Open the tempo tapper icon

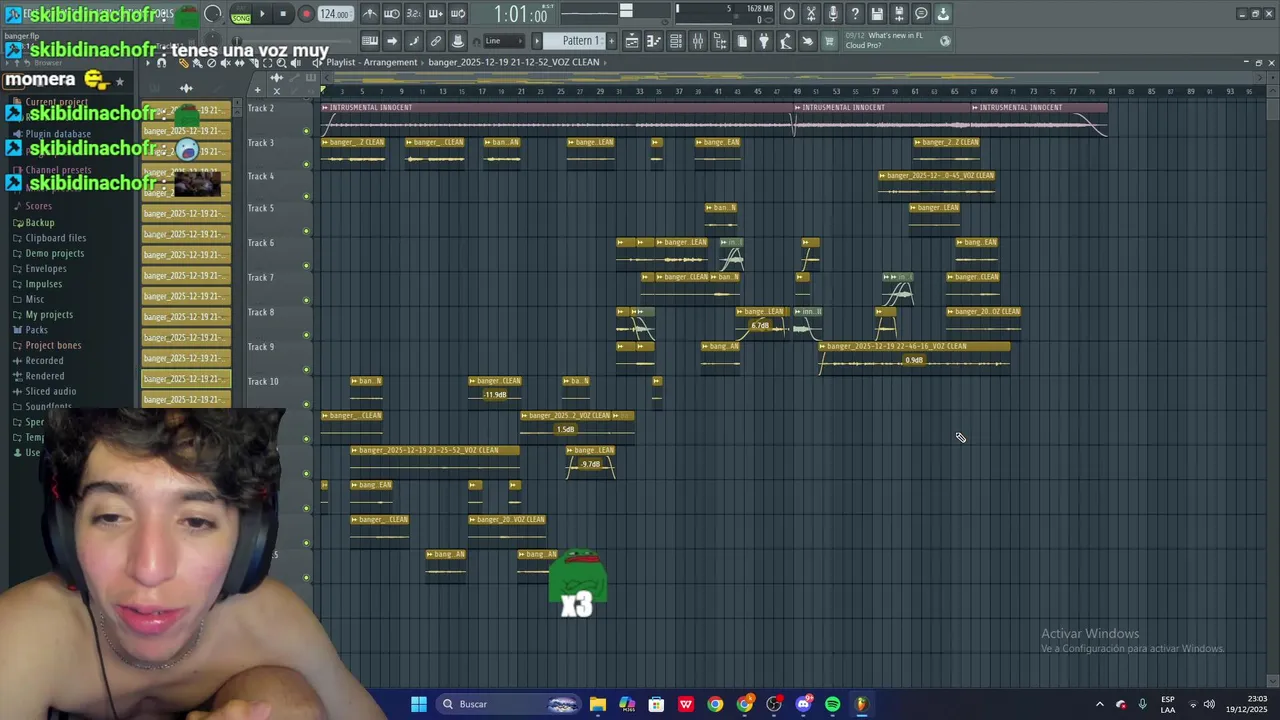tap(786, 41)
